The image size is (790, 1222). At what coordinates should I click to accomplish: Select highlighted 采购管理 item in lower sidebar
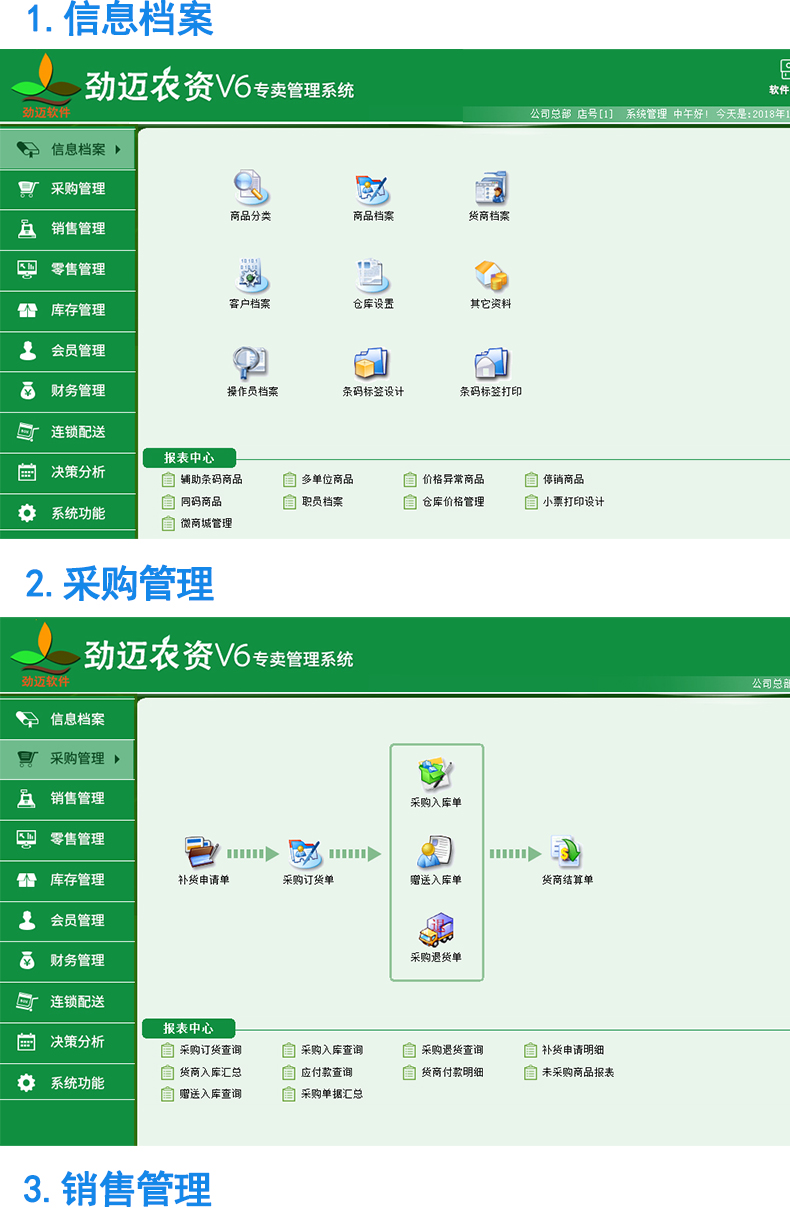pyautogui.click(x=68, y=759)
